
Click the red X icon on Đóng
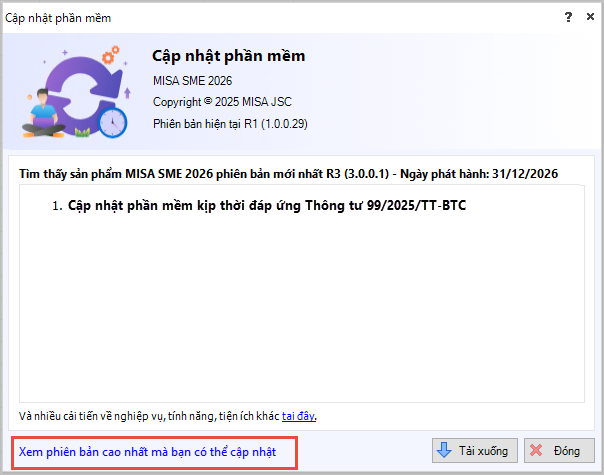[x=536, y=450]
